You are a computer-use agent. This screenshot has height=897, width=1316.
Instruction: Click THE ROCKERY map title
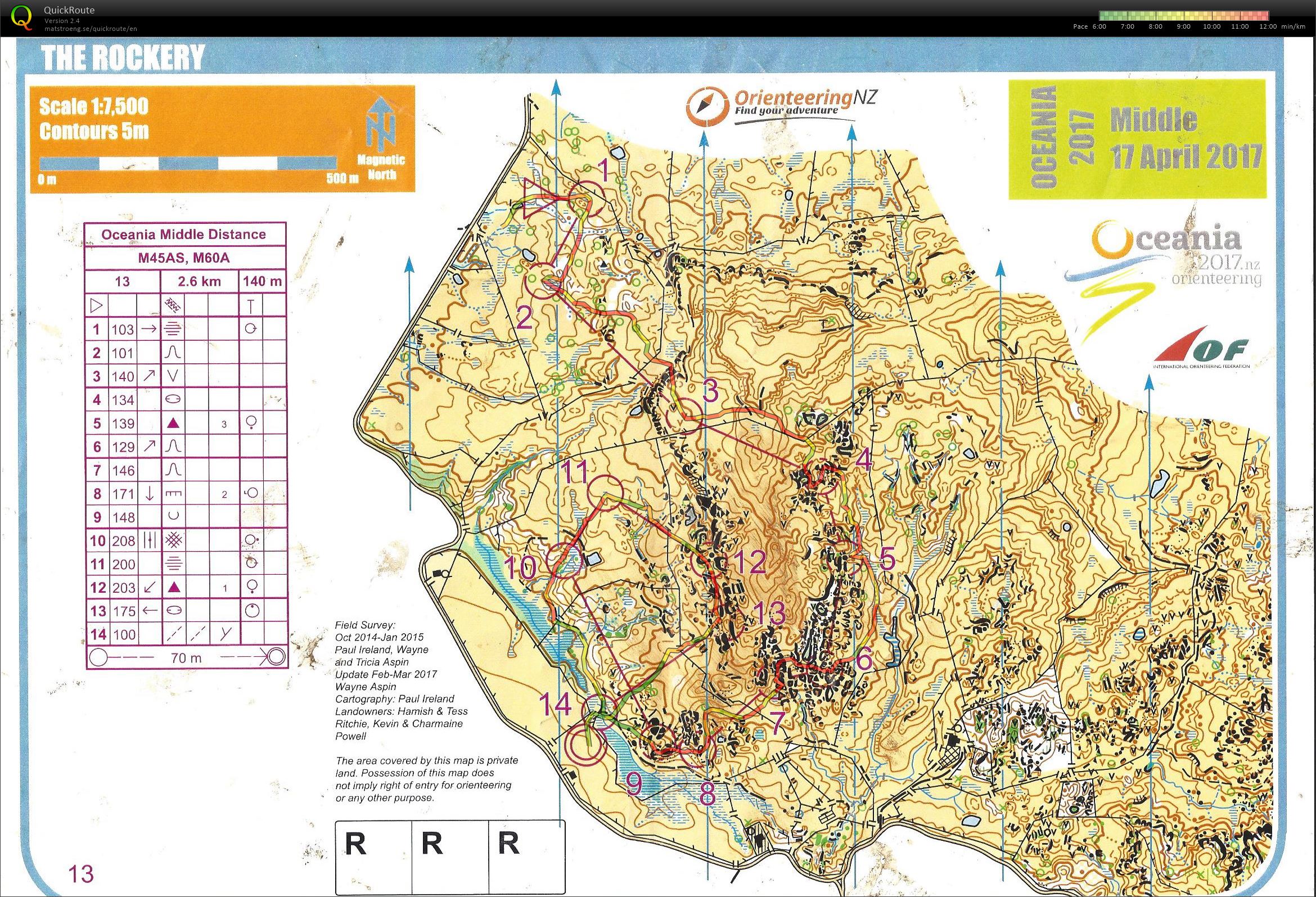(123, 57)
